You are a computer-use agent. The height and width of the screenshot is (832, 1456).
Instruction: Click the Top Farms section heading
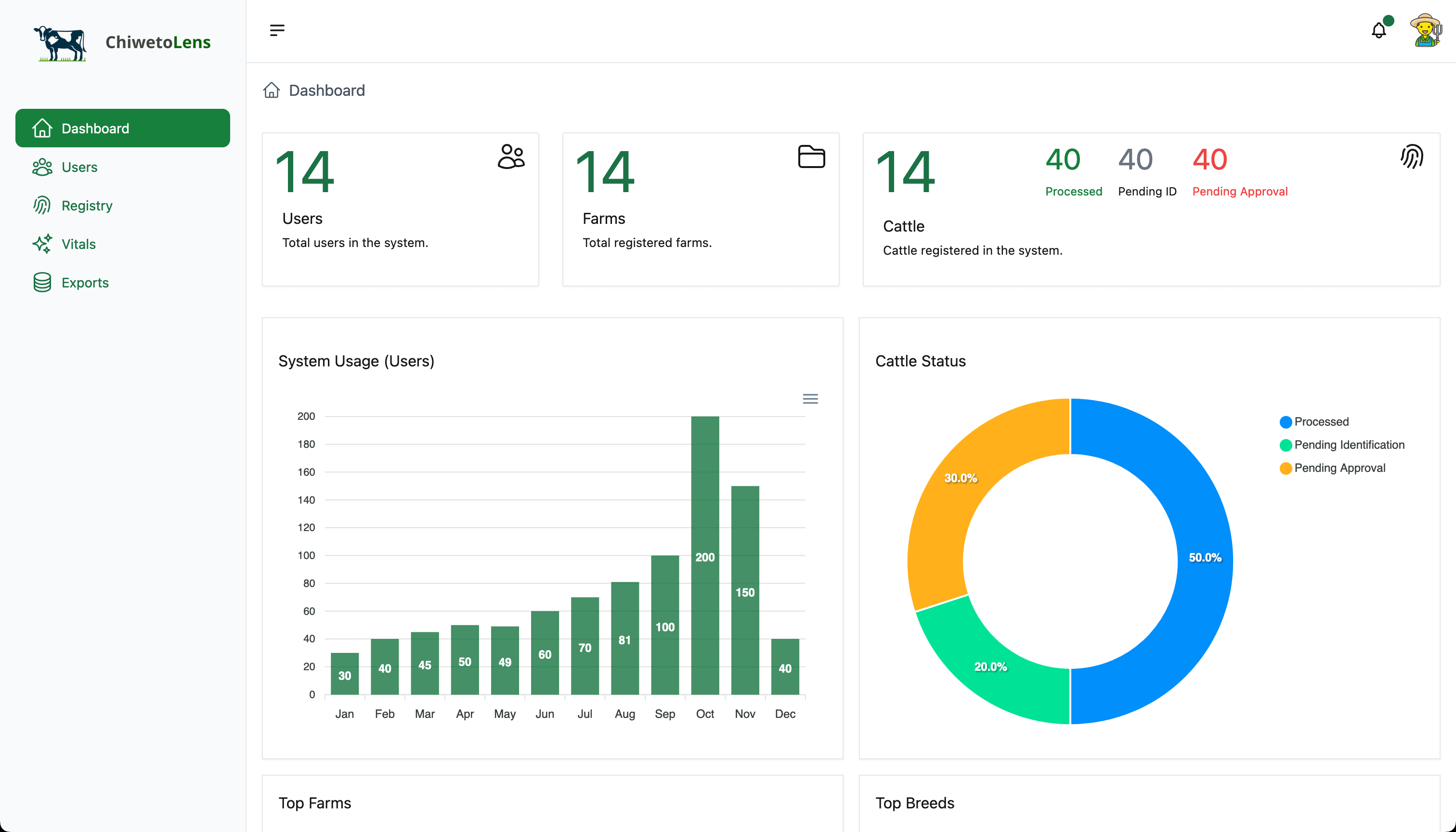[315, 803]
